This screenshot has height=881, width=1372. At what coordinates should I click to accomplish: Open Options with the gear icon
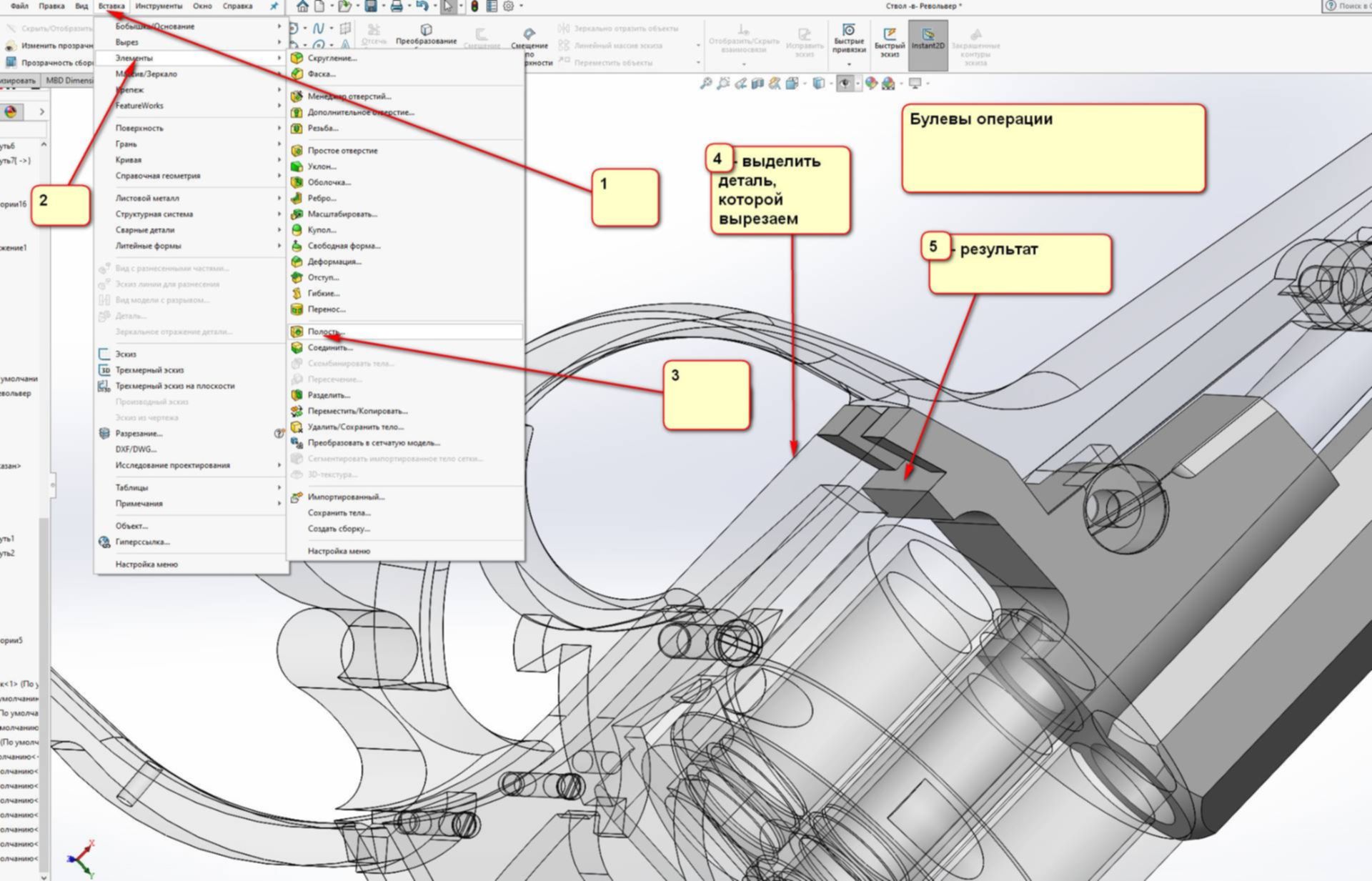509,6
